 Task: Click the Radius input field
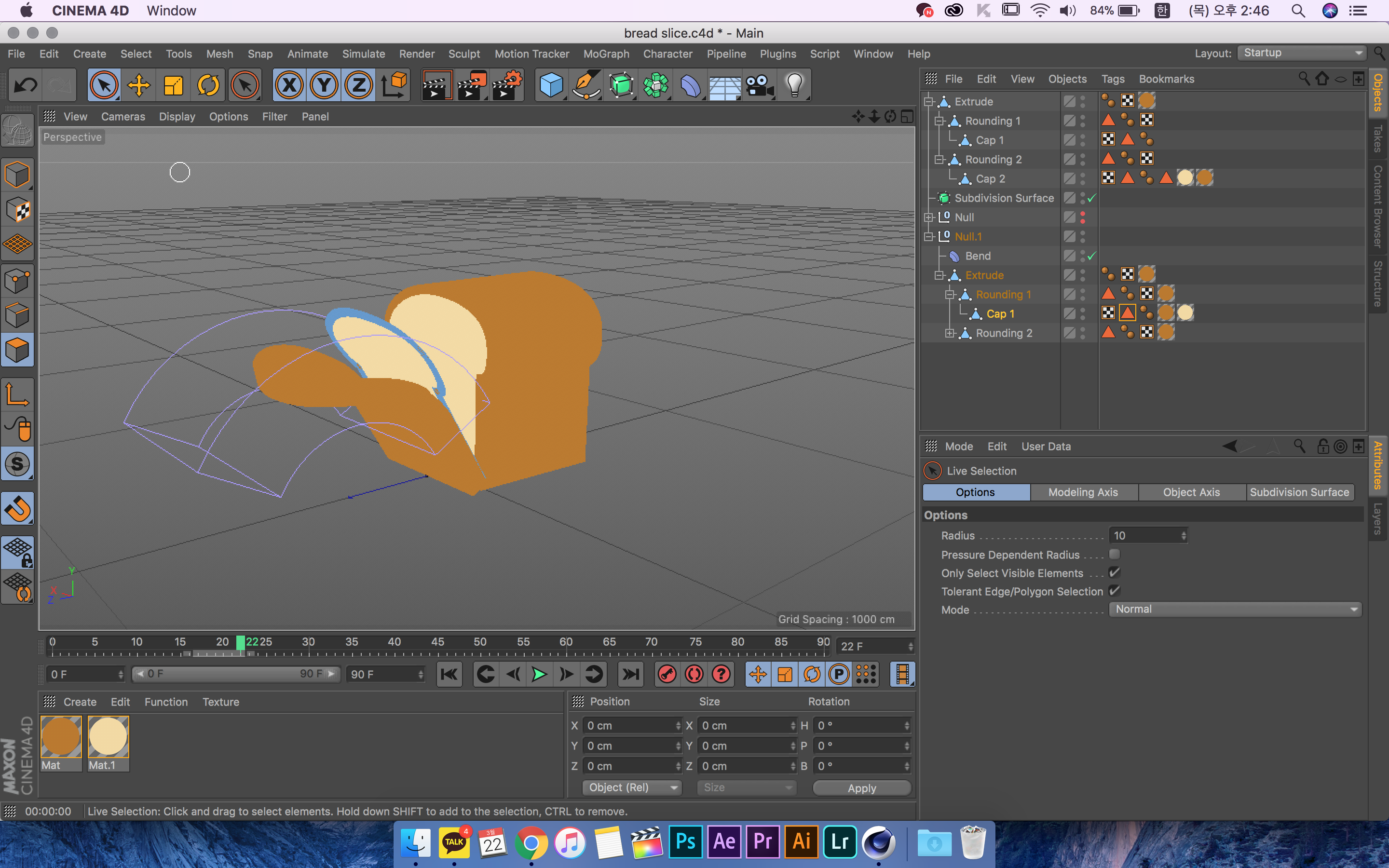pos(1148,536)
